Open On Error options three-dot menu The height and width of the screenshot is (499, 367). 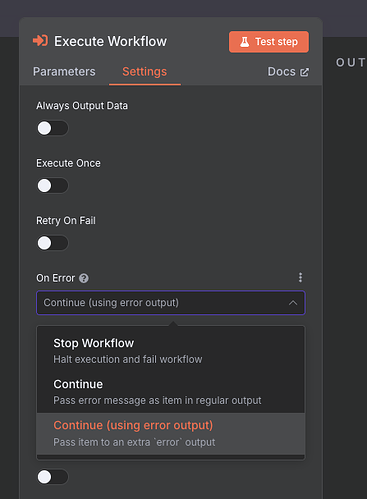tap(300, 277)
